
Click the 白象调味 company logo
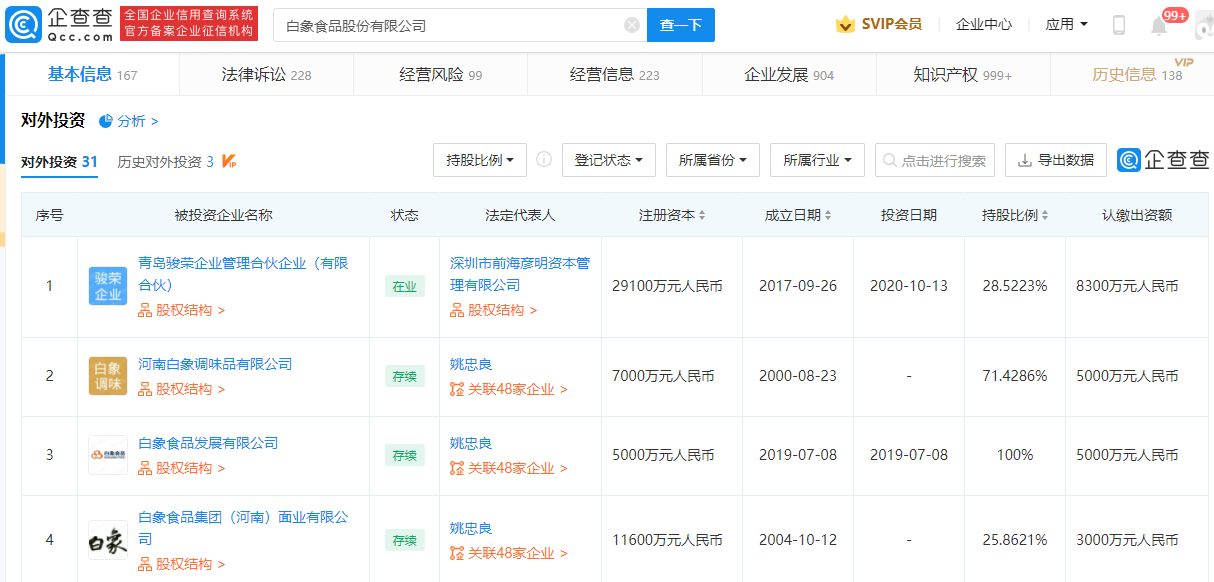pyautogui.click(x=107, y=376)
